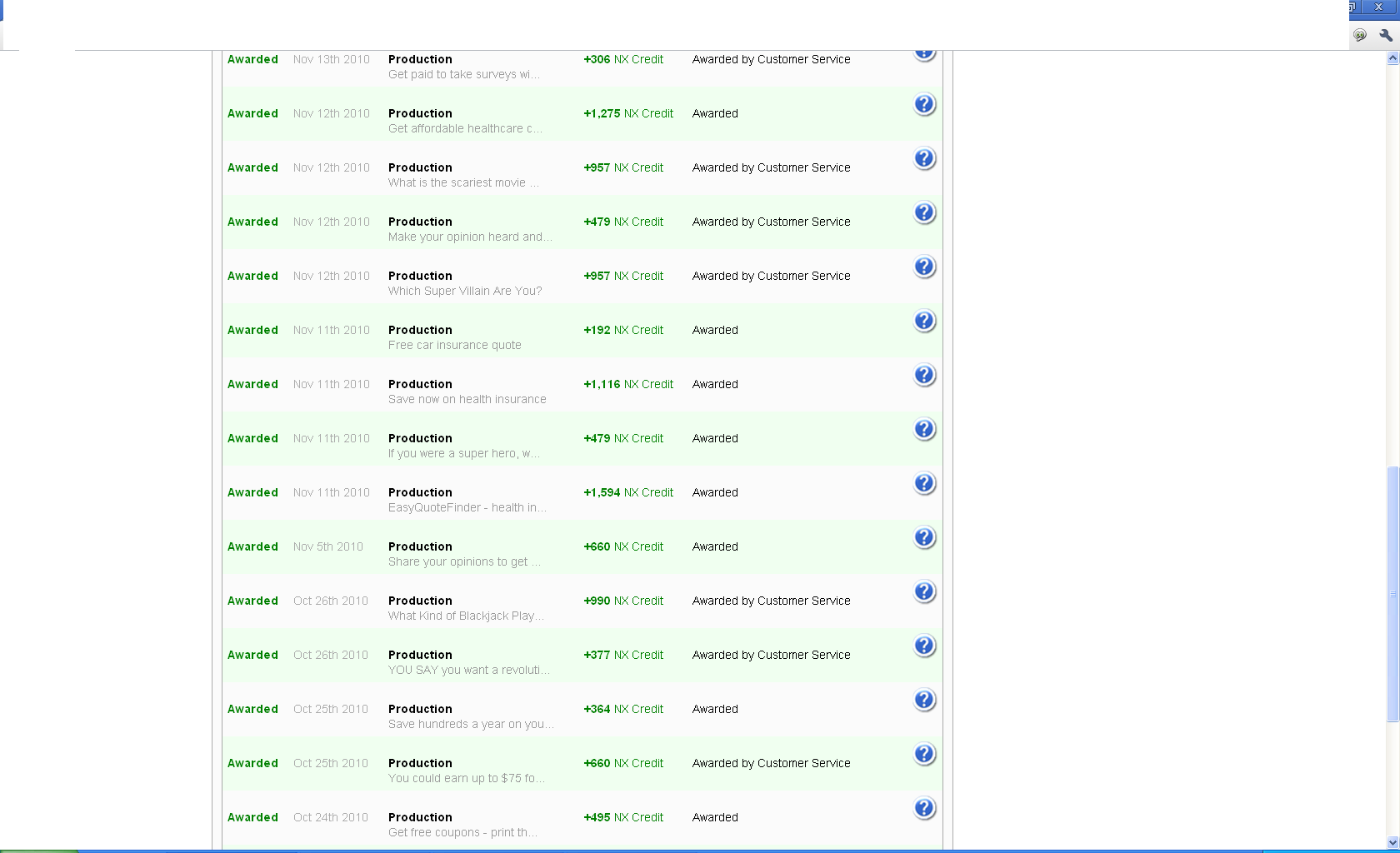Viewport: 1400px width, 853px height.
Task: Open help for earn up to $75 row
Action: tap(924, 755)
